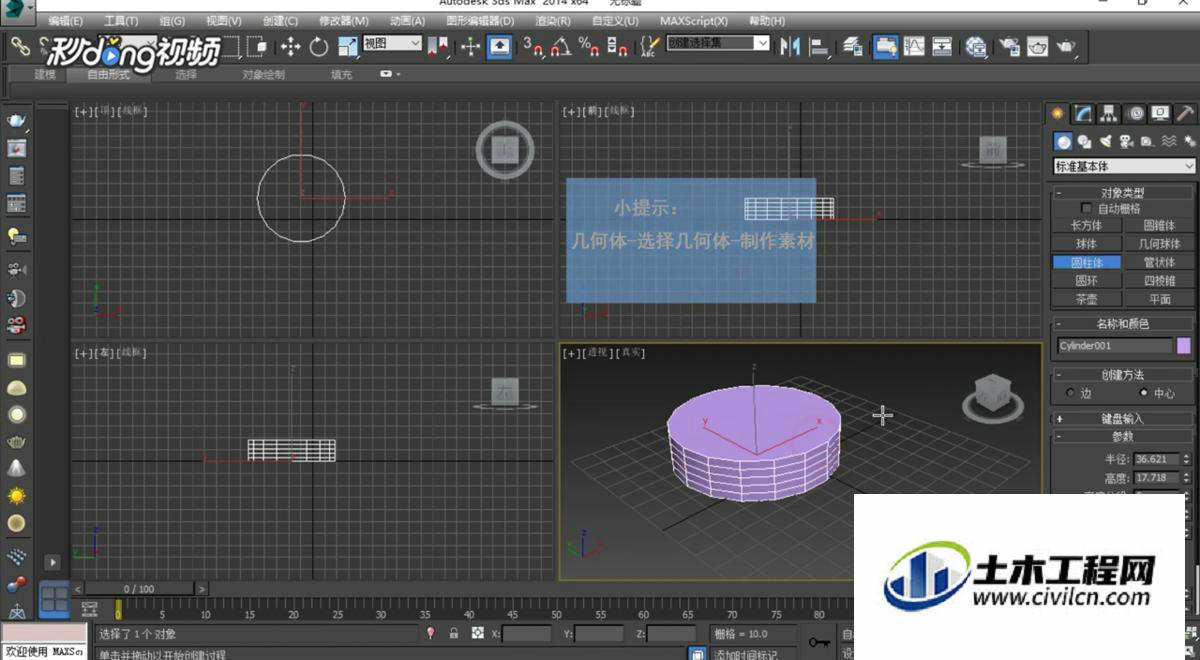The image size is (1200, 660).
Task: Open the Motion panel tab
Action: coord(1134,113)
